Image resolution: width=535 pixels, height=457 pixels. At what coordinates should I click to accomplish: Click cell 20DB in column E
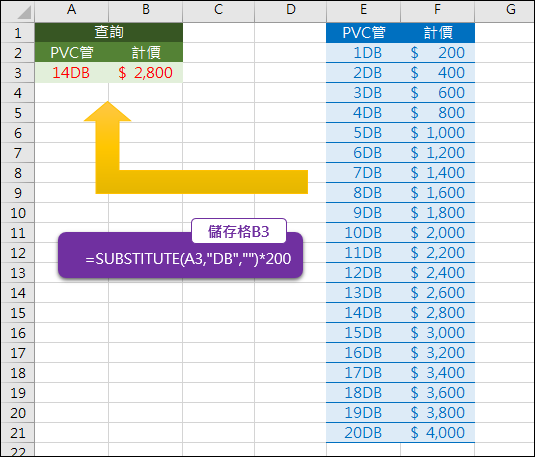coord(363,433)
